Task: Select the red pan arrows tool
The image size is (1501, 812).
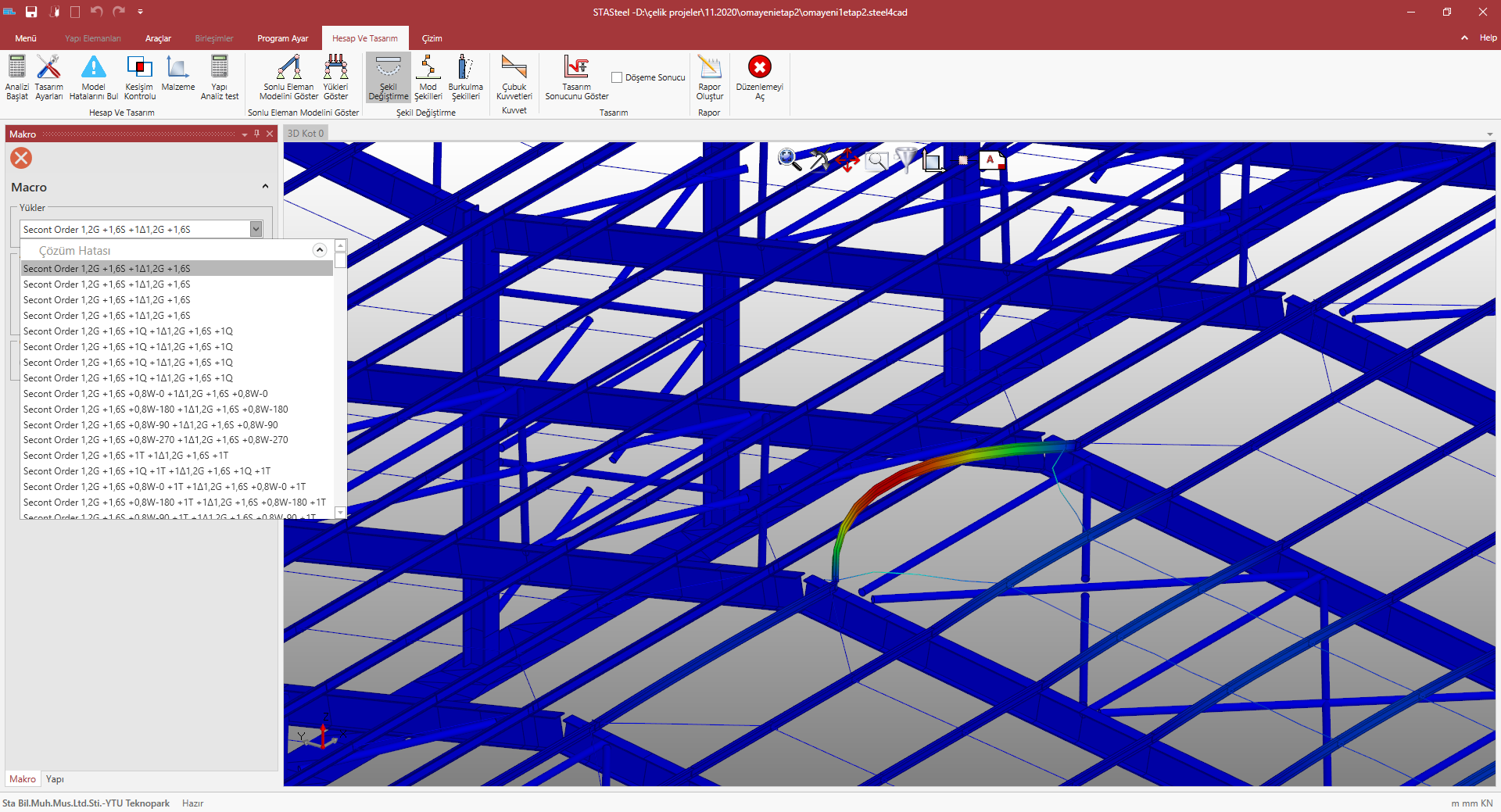Action: 847,159
